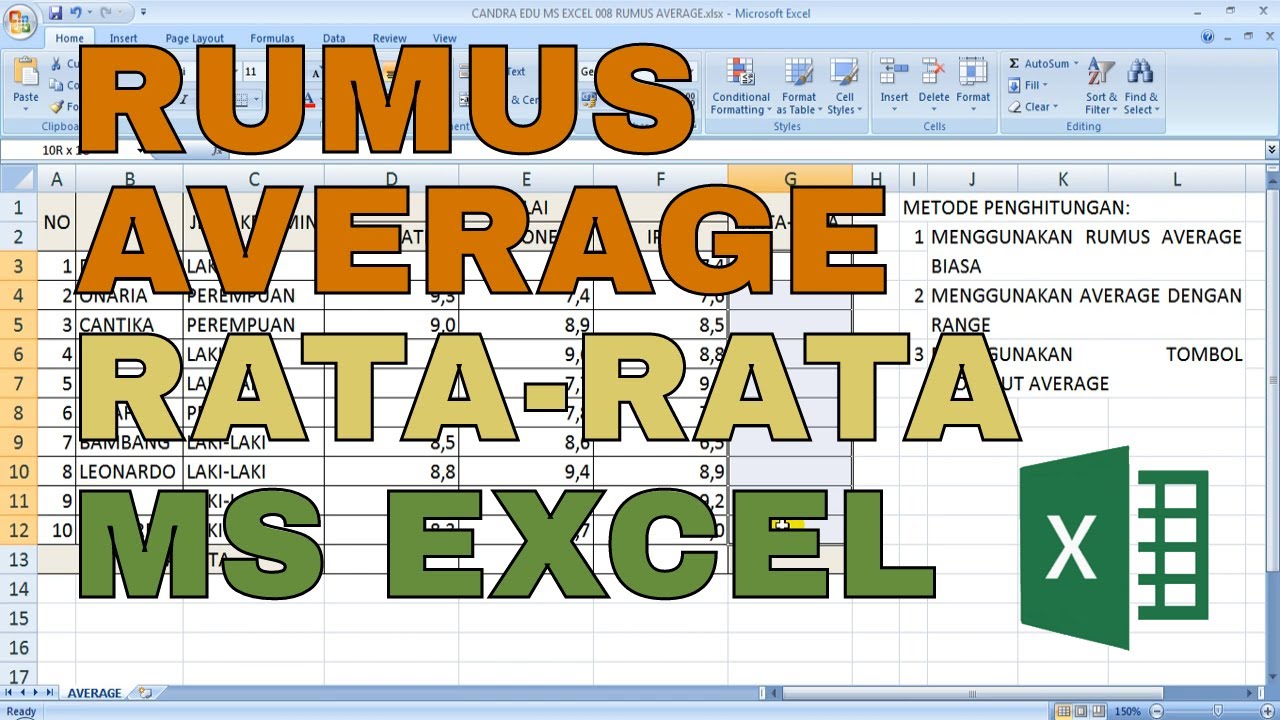Open the View ribbon tab
Viewport: 1280px width, 720px height.
coord(445,38)
